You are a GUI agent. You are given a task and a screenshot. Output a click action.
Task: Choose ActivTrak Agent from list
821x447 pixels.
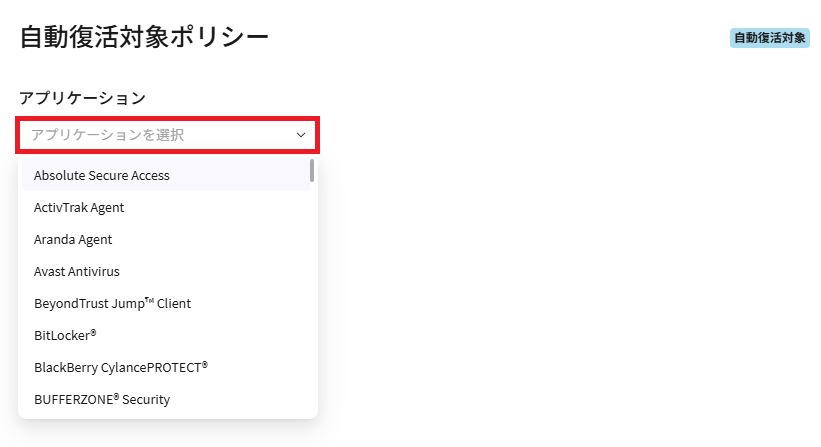[x=79, y=208]
